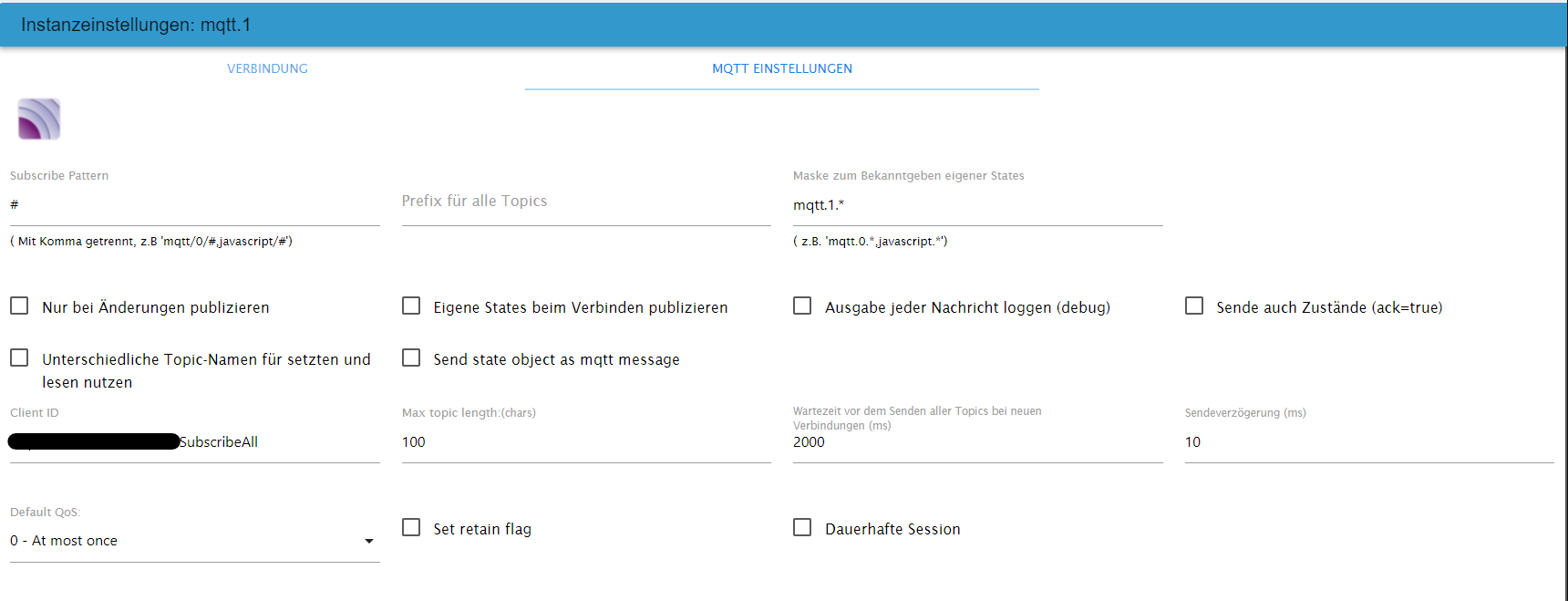1568x601 pixels.
Task: Enable the Set retain flag checkbox
Action: pyautogui.click(x=411, y=528)
